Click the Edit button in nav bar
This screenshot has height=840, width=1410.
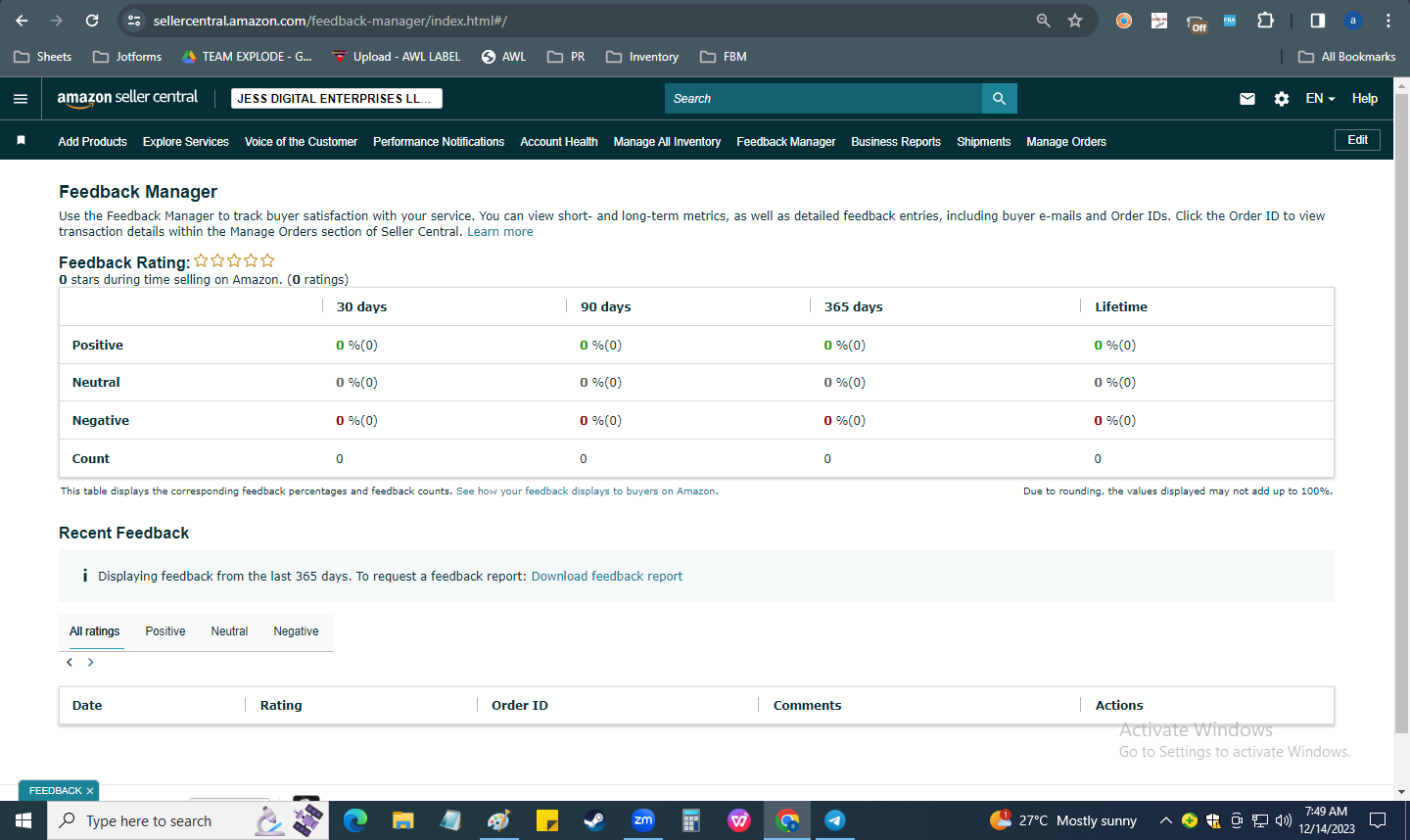[1357, 140]
